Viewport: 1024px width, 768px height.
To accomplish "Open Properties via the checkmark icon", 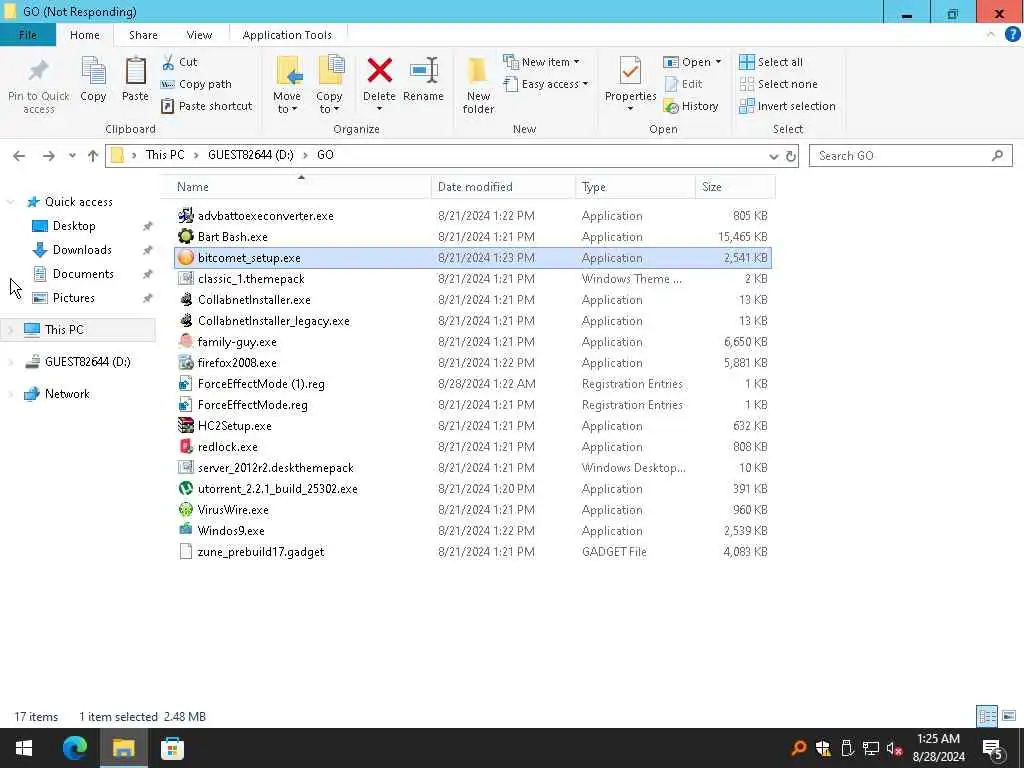I will point(630,71).
